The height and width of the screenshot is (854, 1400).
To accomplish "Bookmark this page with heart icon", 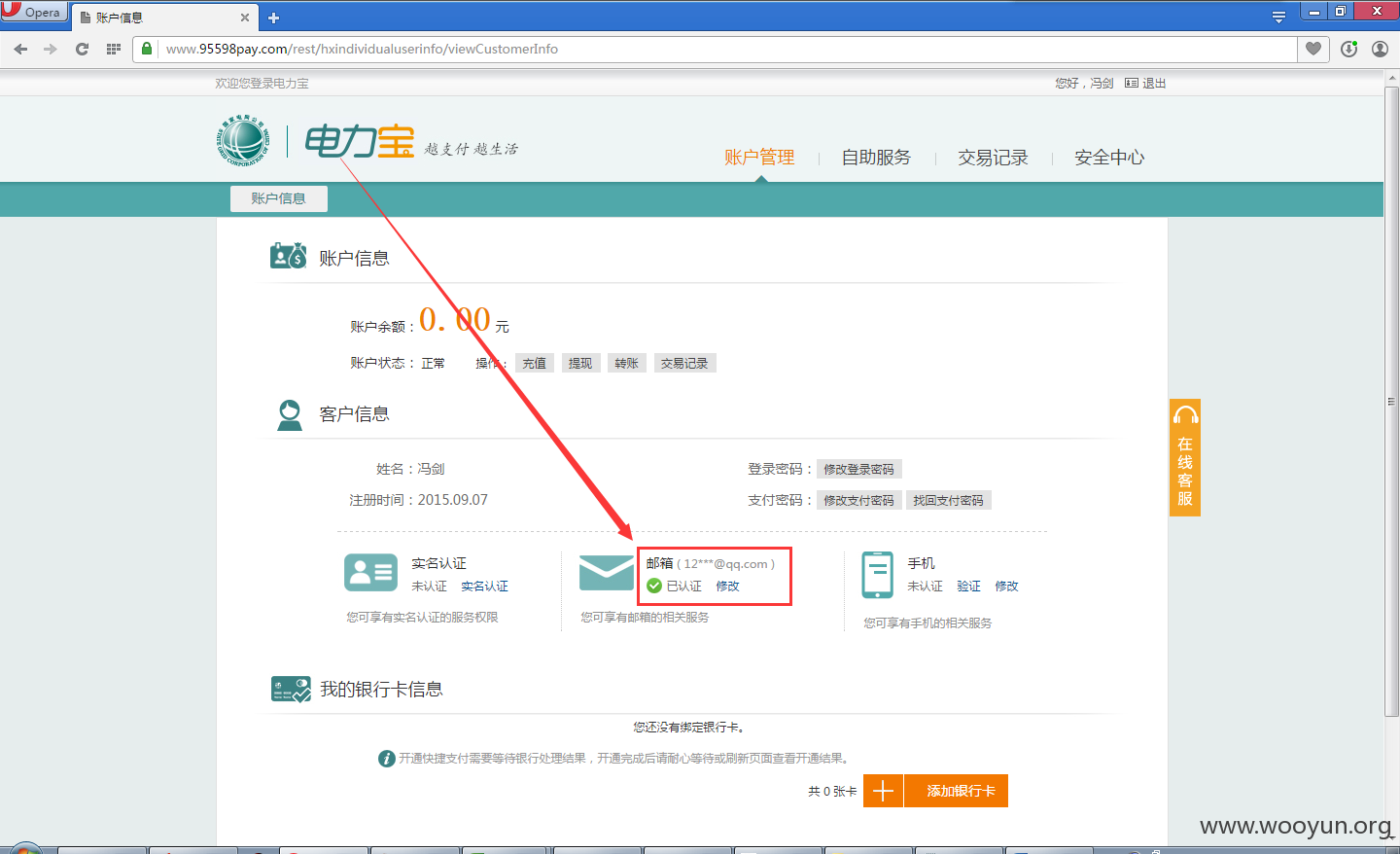I will 1313,49.
